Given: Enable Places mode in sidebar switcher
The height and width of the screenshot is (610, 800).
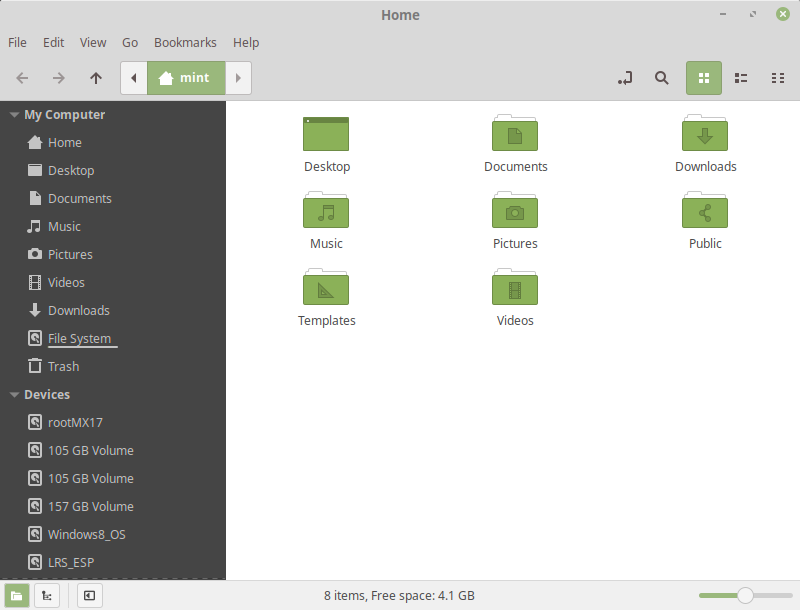Looking at the screenshot, I should pos(14,595).
